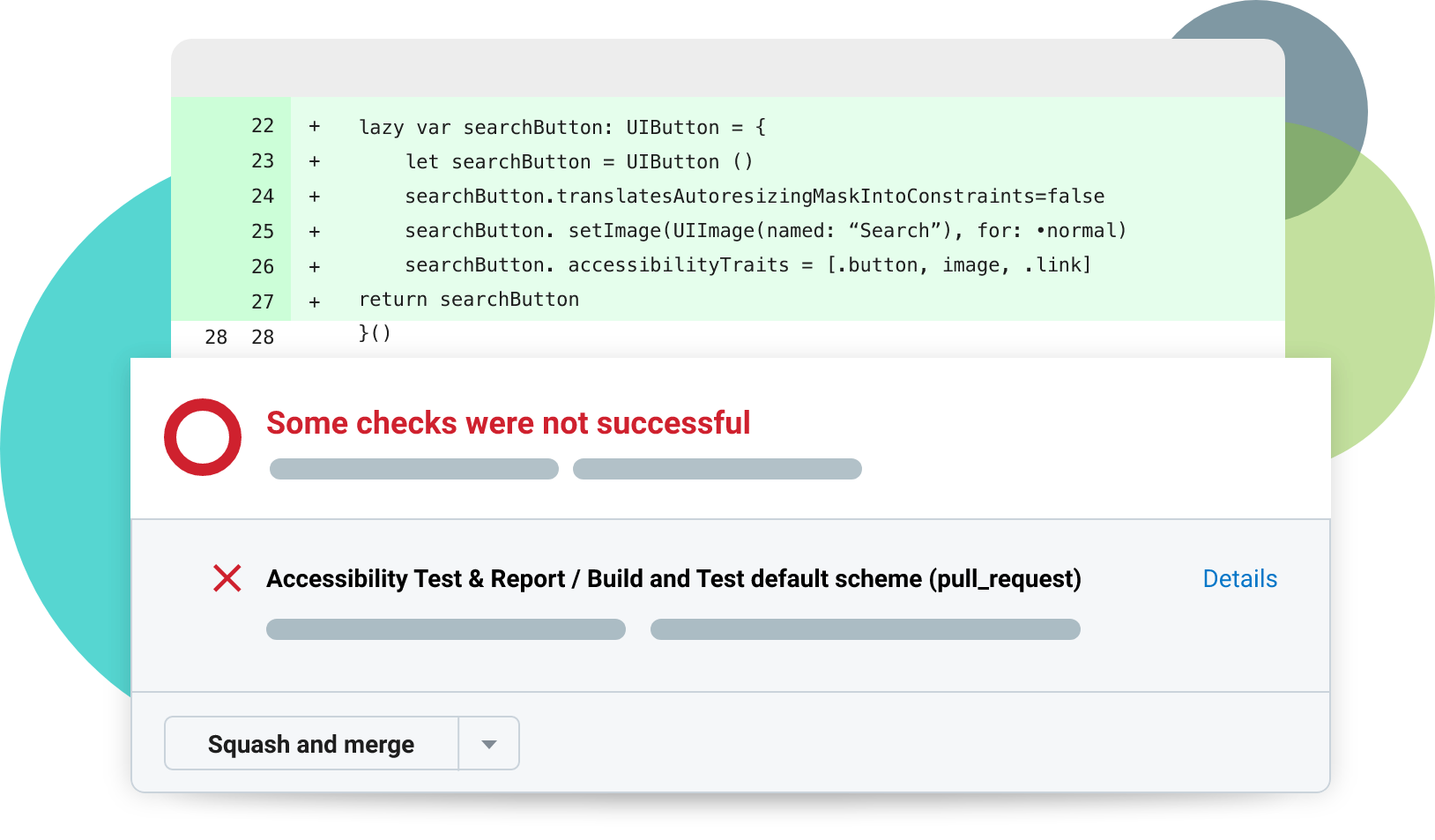
Task: Click the red failed status circle icon
Action: point(203,437)
